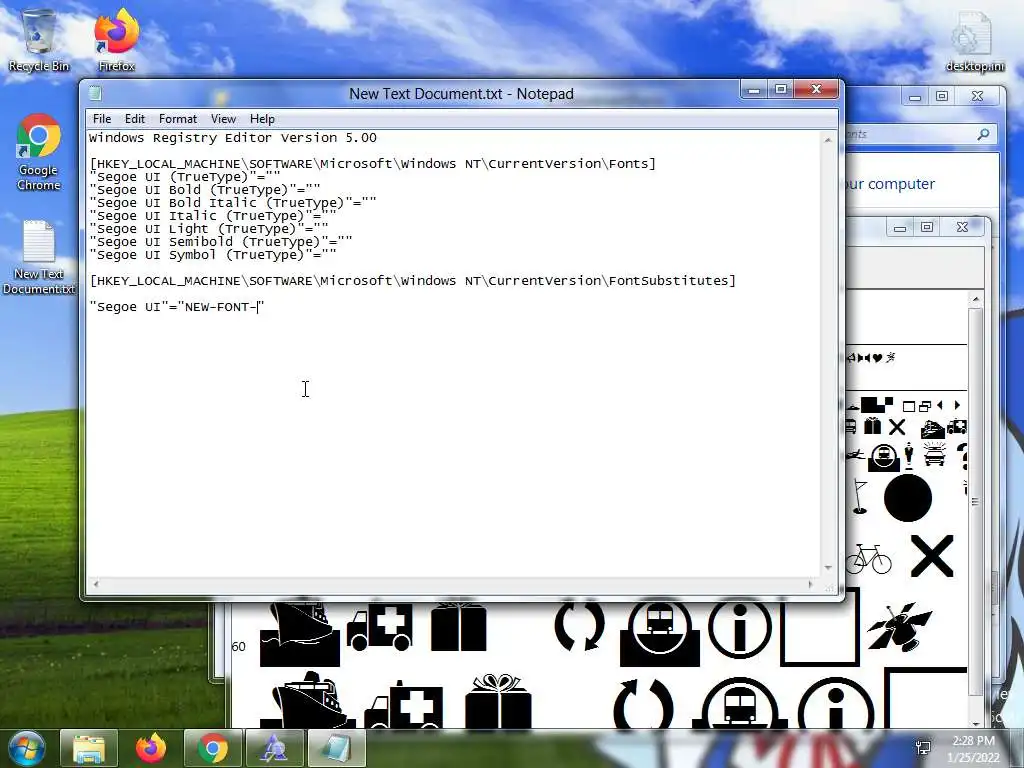Open File Explorer from the taskbar

(x=89, y=748)
